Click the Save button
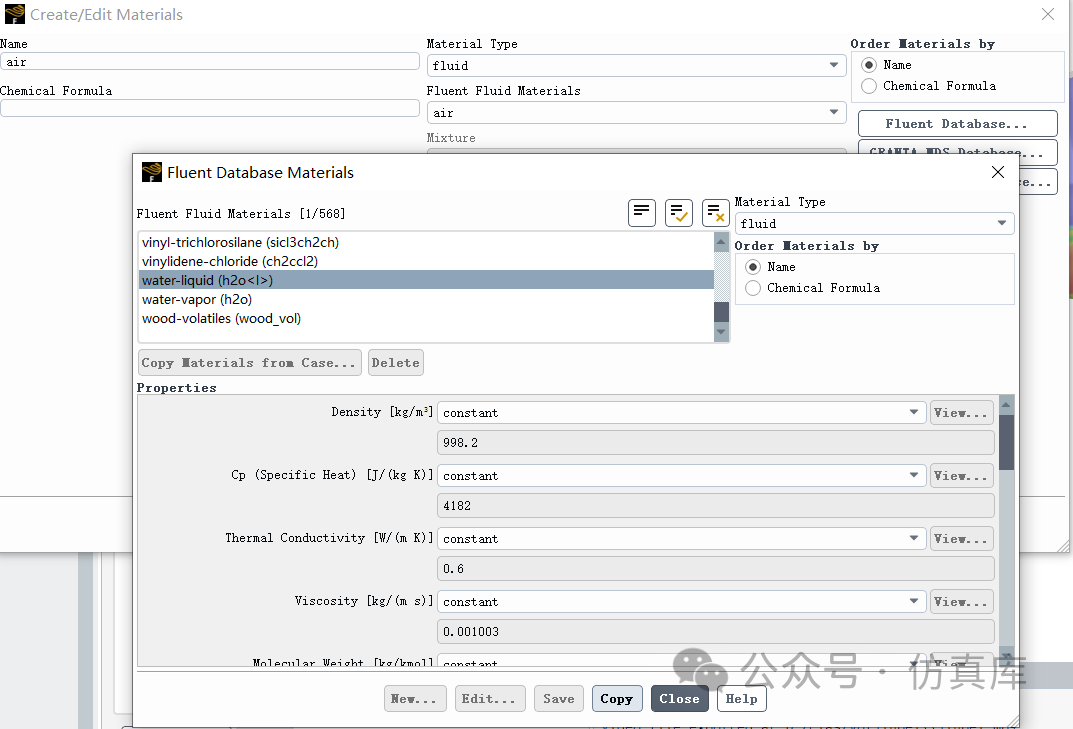Viewport: 1073px width, 729px height. pyautogui.click(x=559, y=699)
